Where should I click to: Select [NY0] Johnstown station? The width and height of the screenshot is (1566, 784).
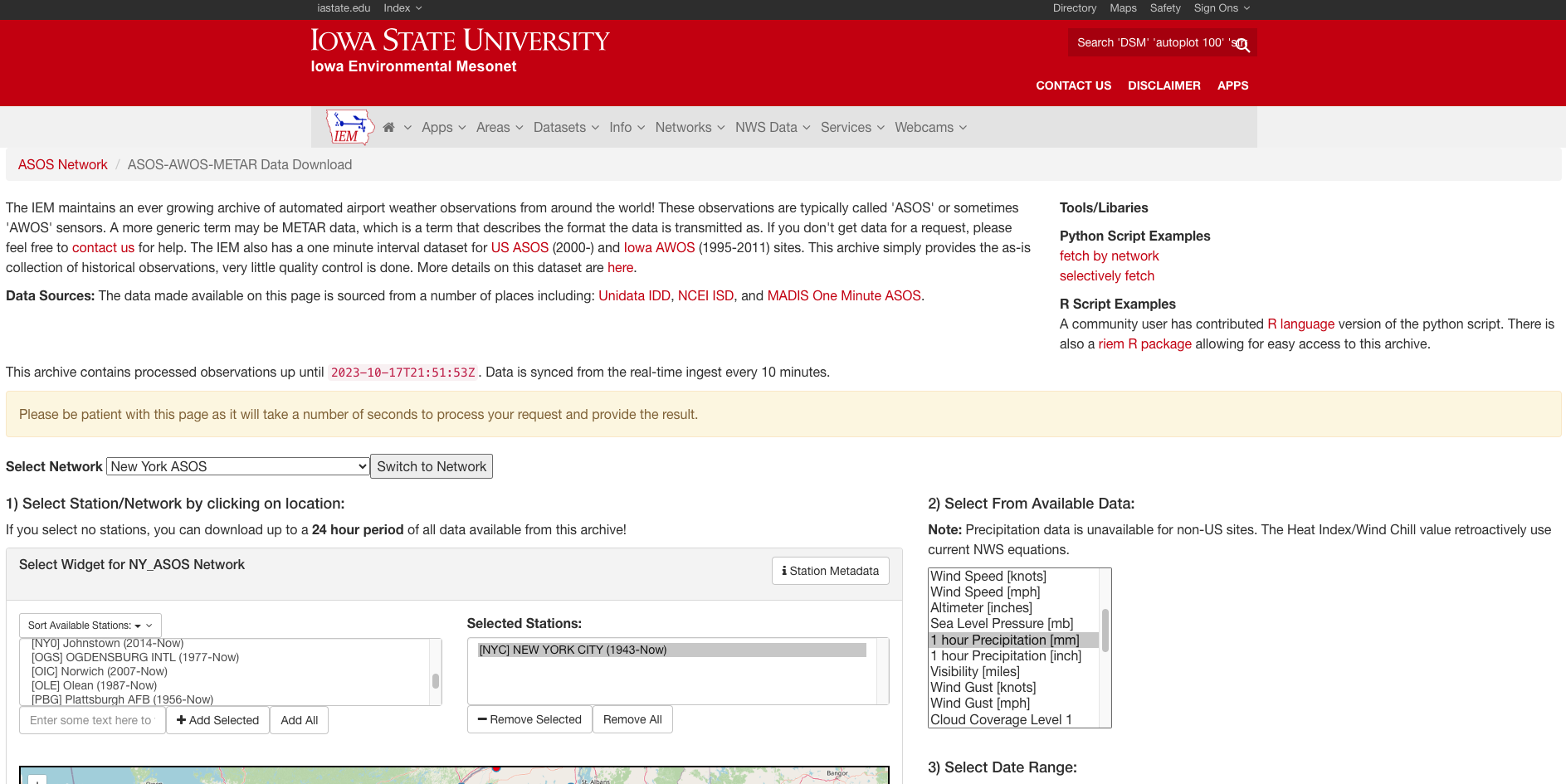225,643
